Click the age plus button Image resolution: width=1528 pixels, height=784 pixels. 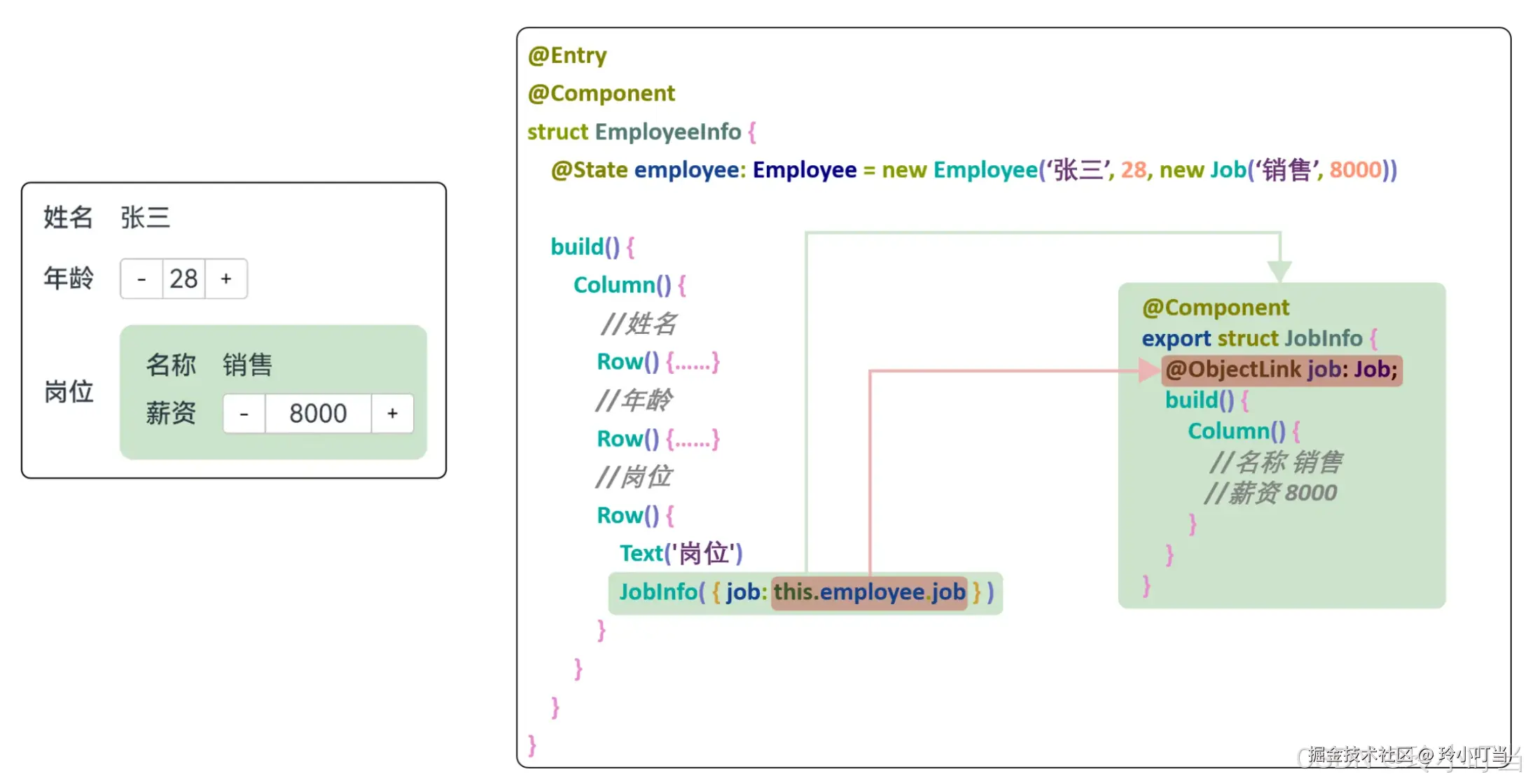[x=226, y=279]
